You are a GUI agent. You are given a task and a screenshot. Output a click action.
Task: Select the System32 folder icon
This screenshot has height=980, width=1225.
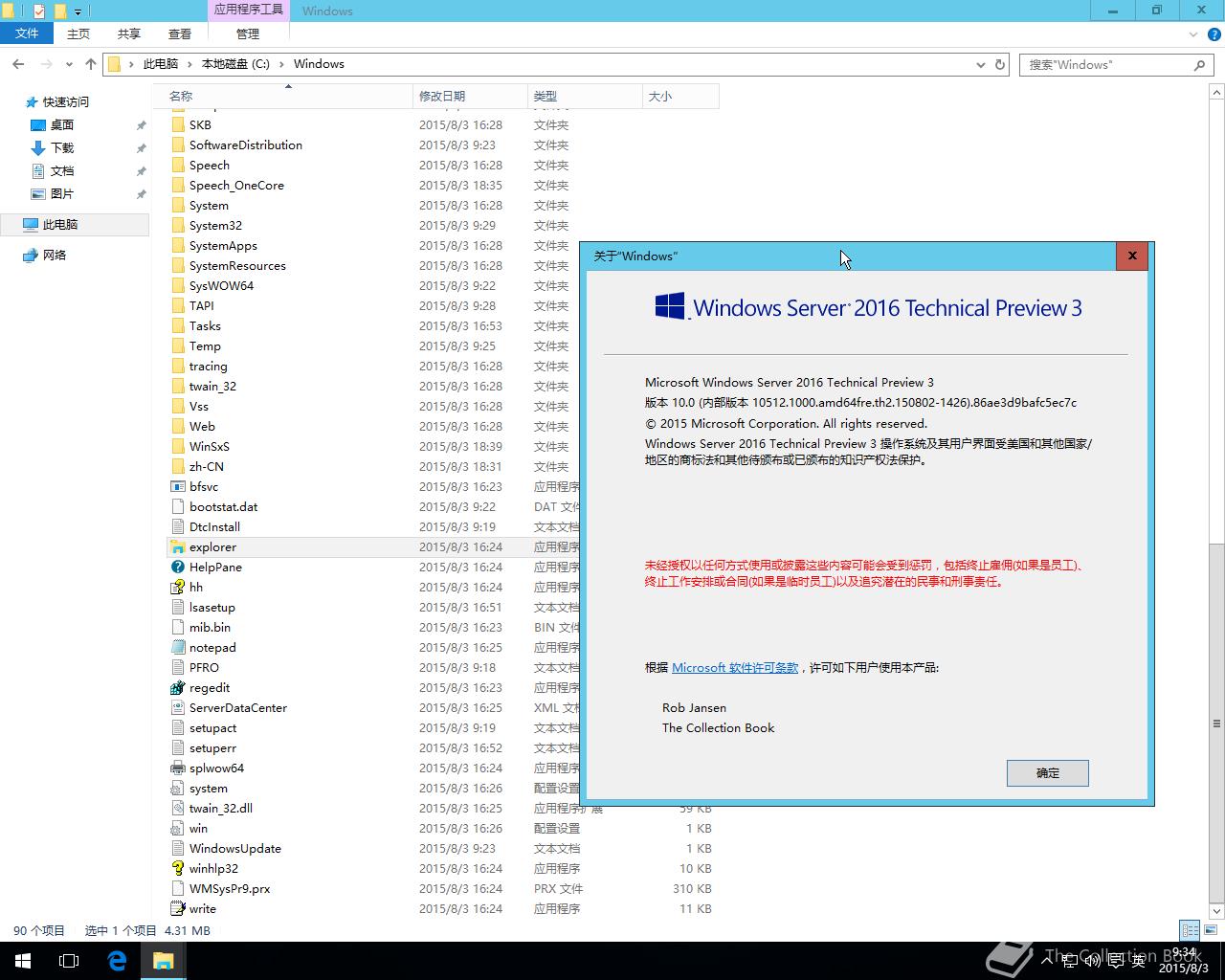[177, 226]
